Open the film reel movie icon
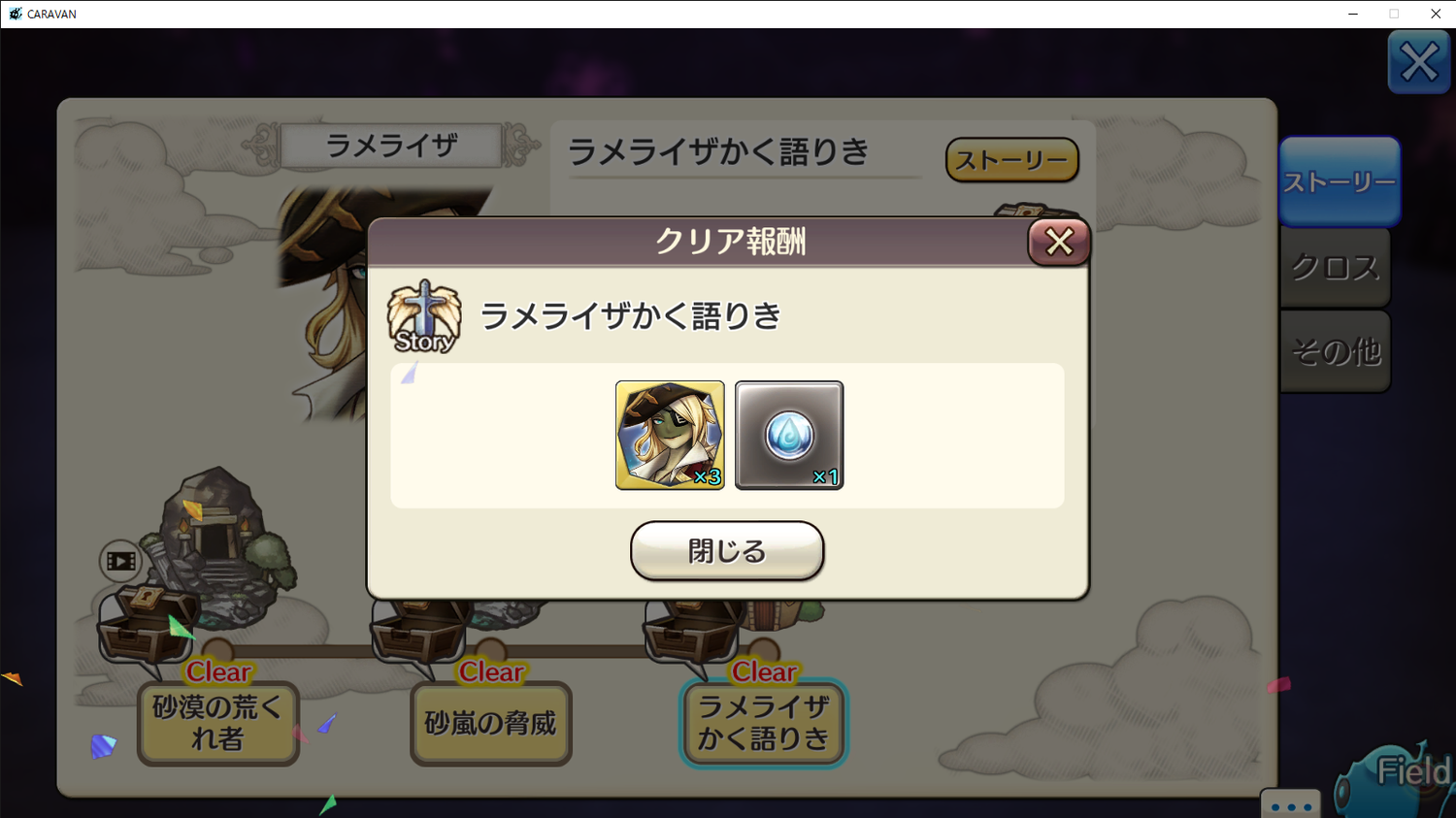 click(121, 561)
